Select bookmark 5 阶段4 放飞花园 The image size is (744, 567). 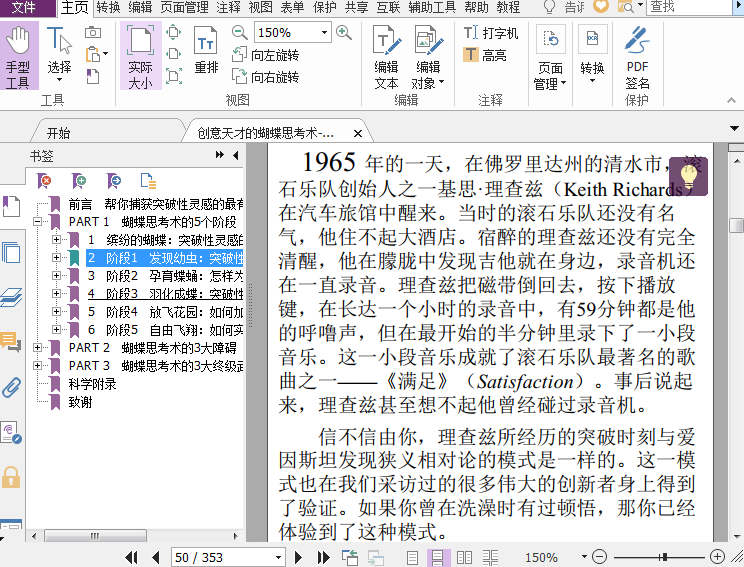pyautogui.click(x=165, y=312)
